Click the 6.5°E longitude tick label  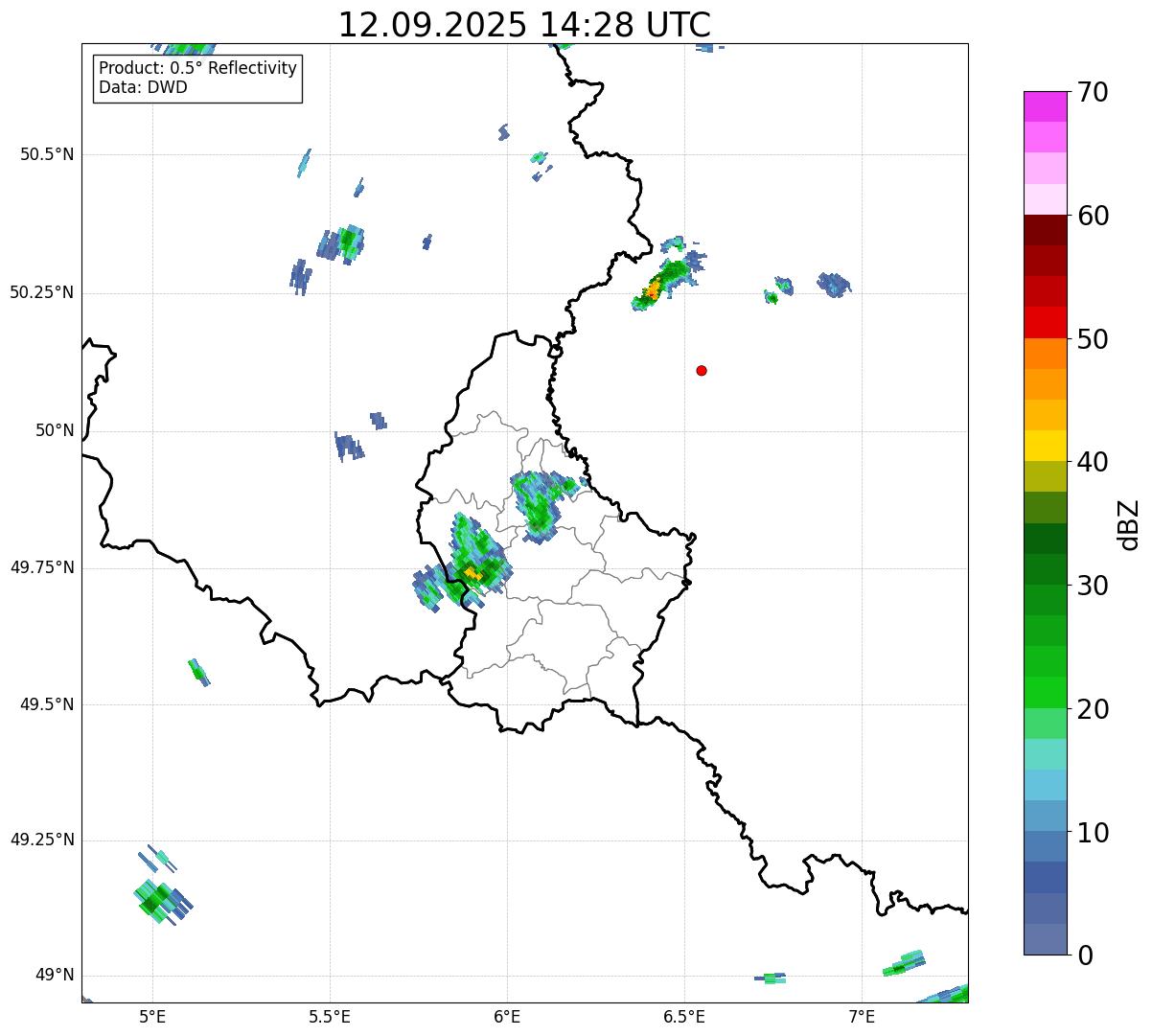click(684, 1016)
